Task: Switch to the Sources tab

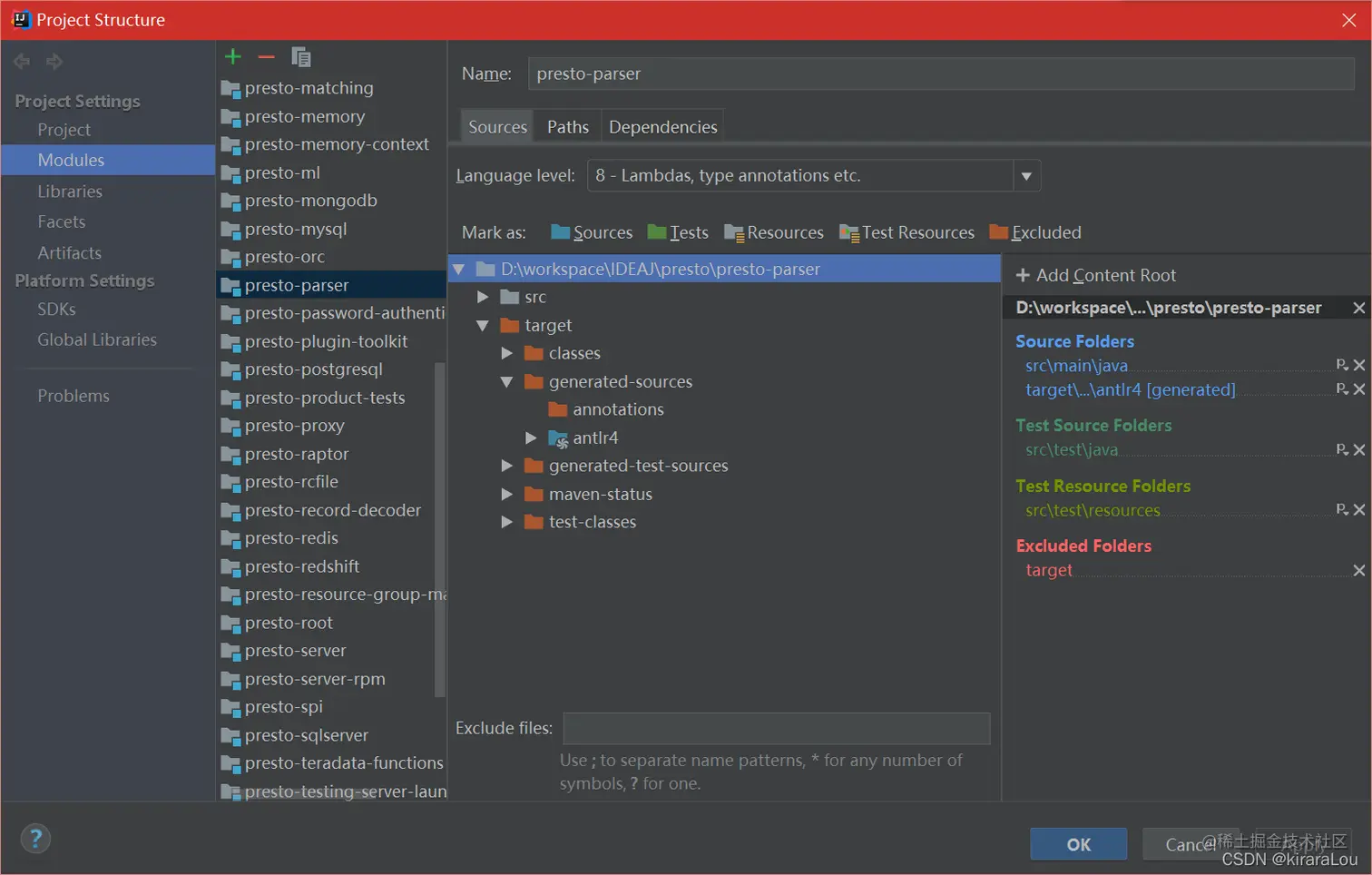Action: click(x=497, y=127)
